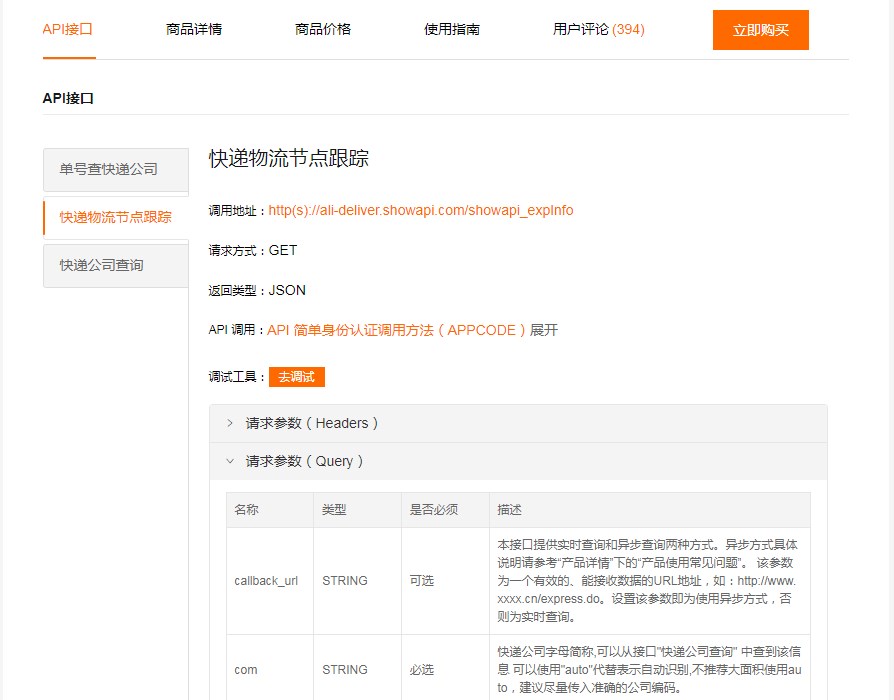Go to the 商品价格 tab
This screenshot has height=700, width=894.
(323, 29)
